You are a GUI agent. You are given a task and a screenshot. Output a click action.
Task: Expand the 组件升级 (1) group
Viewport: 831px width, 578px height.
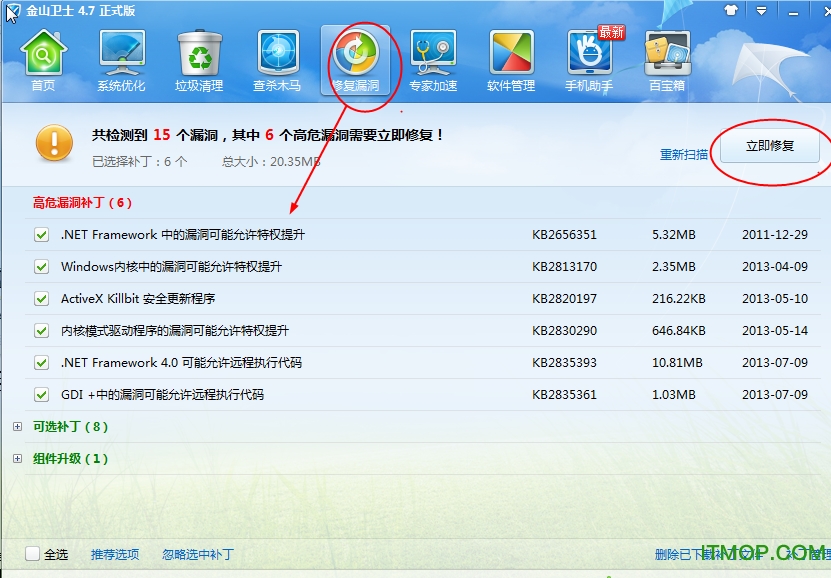(17, 459)
